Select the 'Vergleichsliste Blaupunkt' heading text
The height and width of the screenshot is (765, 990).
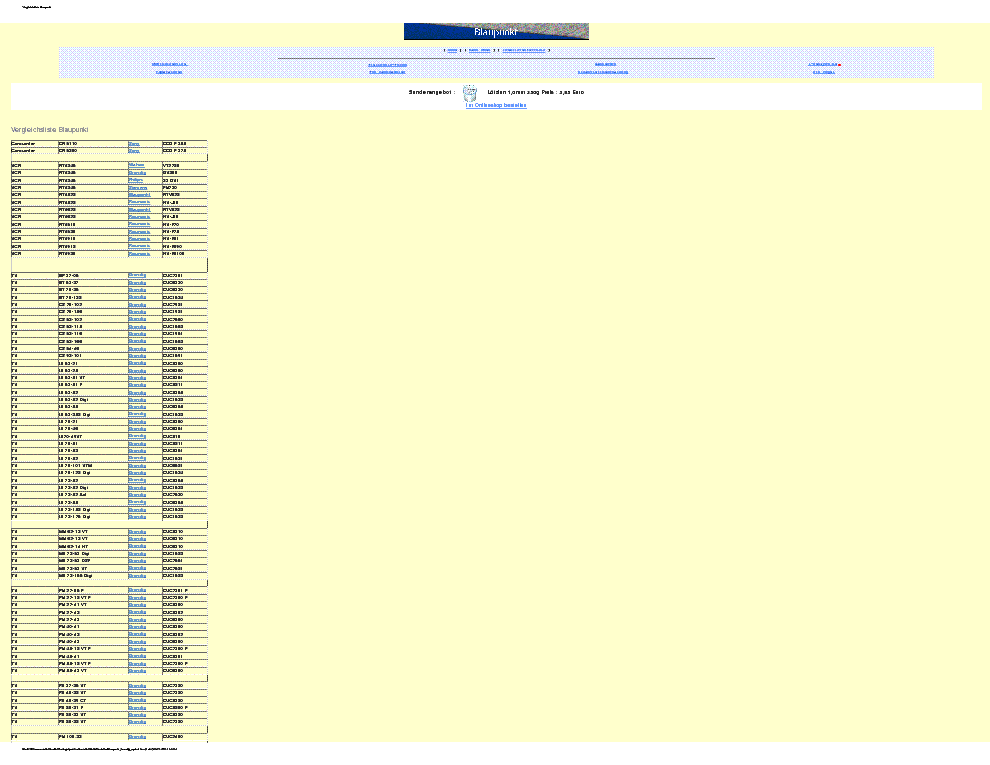50,129
